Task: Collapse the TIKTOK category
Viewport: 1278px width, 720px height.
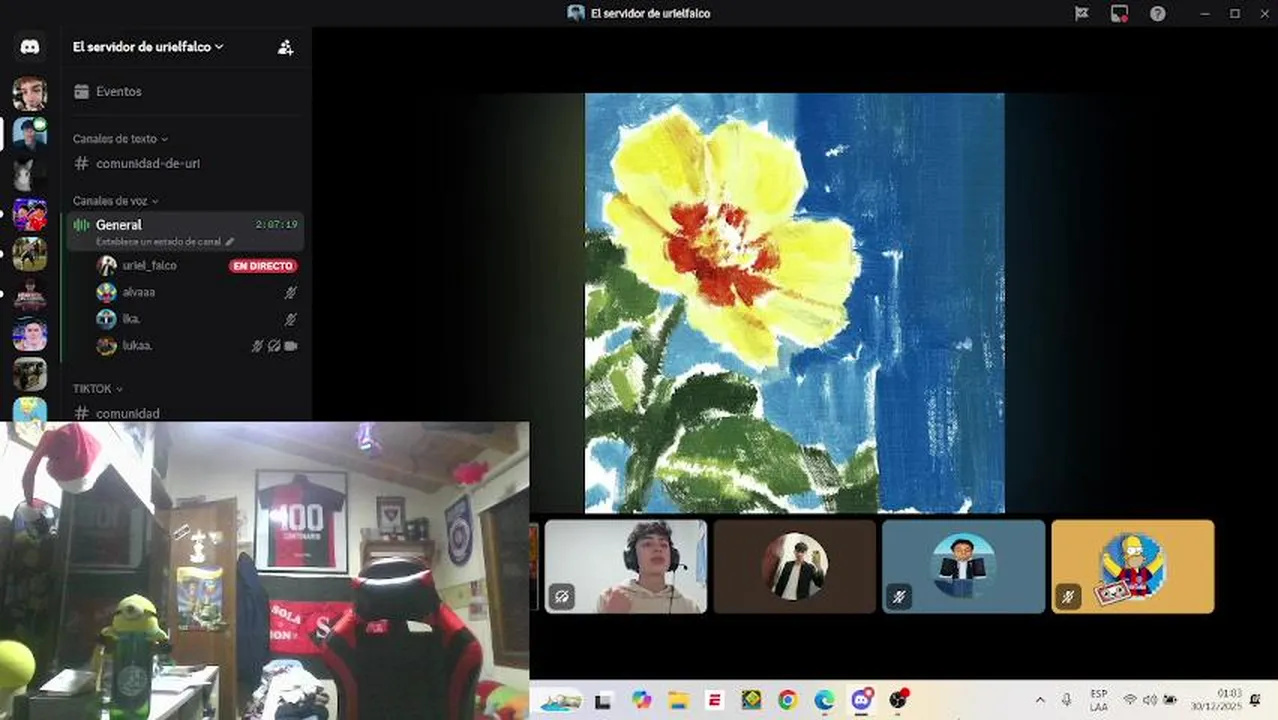Action: point(97,388)
